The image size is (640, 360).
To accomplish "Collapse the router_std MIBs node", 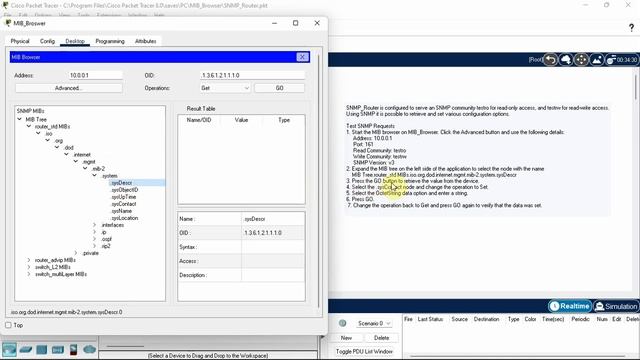I will (29, 126).
